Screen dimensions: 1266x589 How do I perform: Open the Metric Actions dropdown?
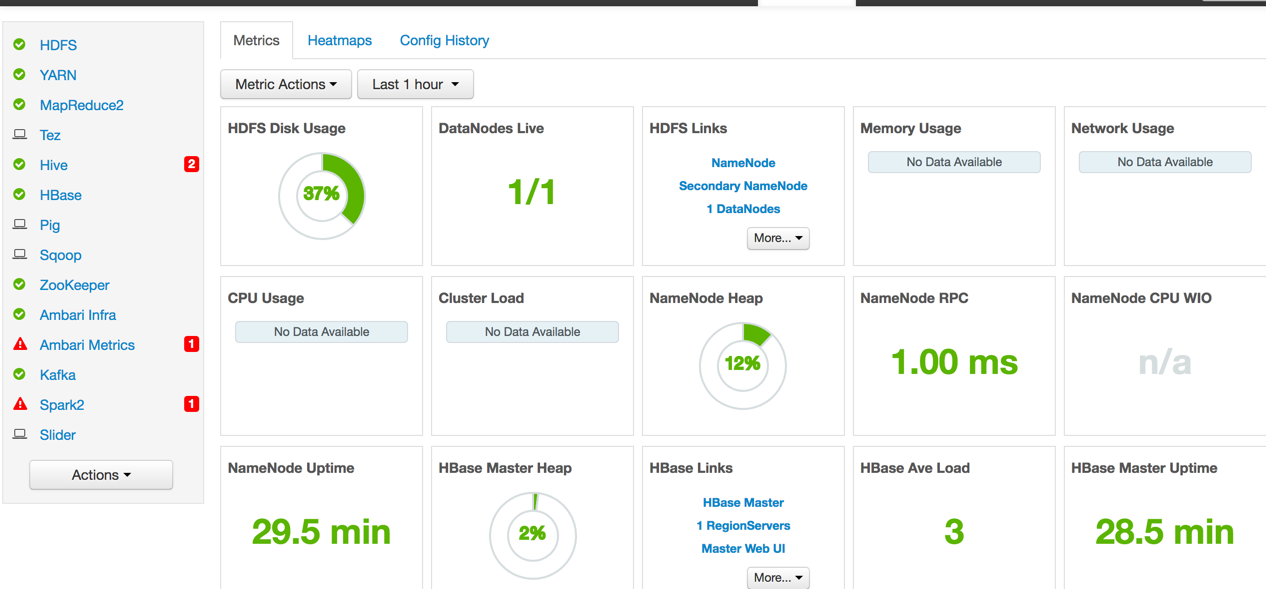tap(285, 85)
